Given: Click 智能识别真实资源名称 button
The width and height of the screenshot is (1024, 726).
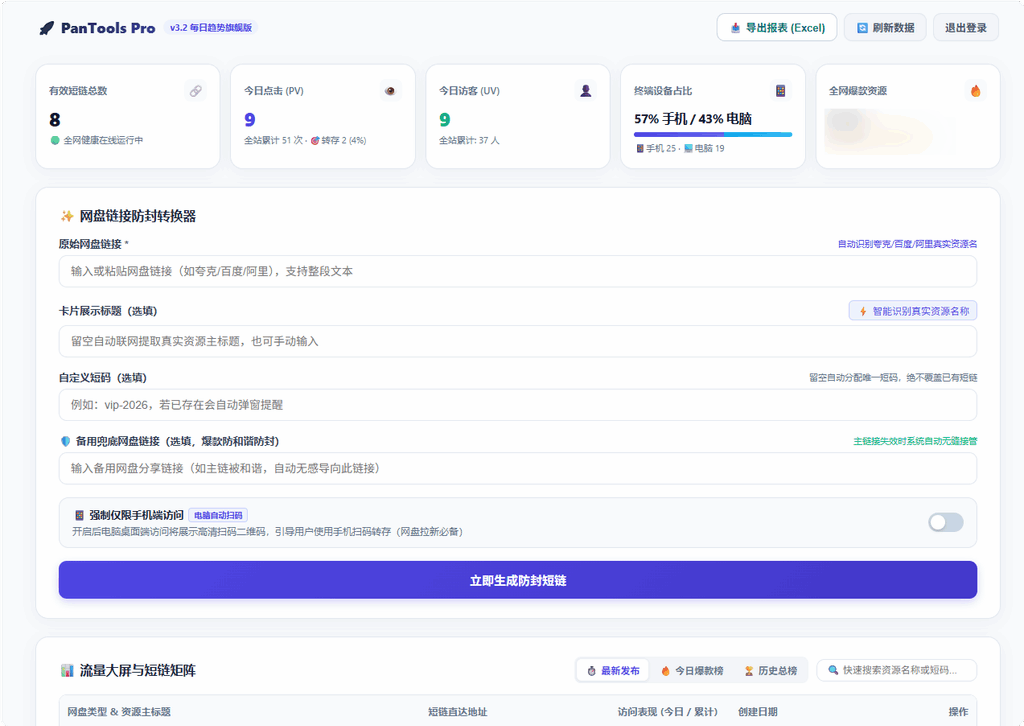Looking at the screenshot, I should pyautogui.click(x=913, y=311).
